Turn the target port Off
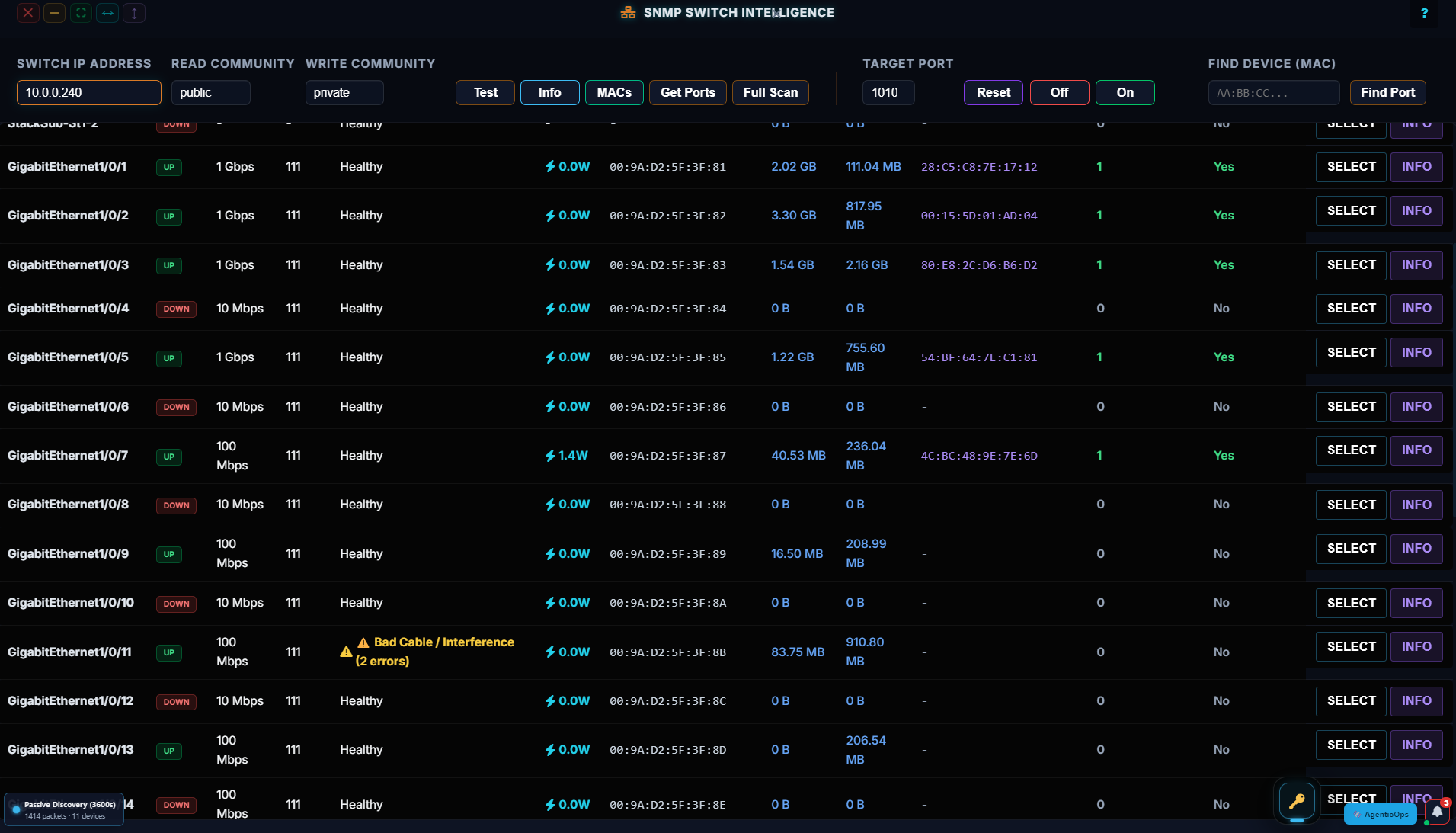 pos(1059,92)
